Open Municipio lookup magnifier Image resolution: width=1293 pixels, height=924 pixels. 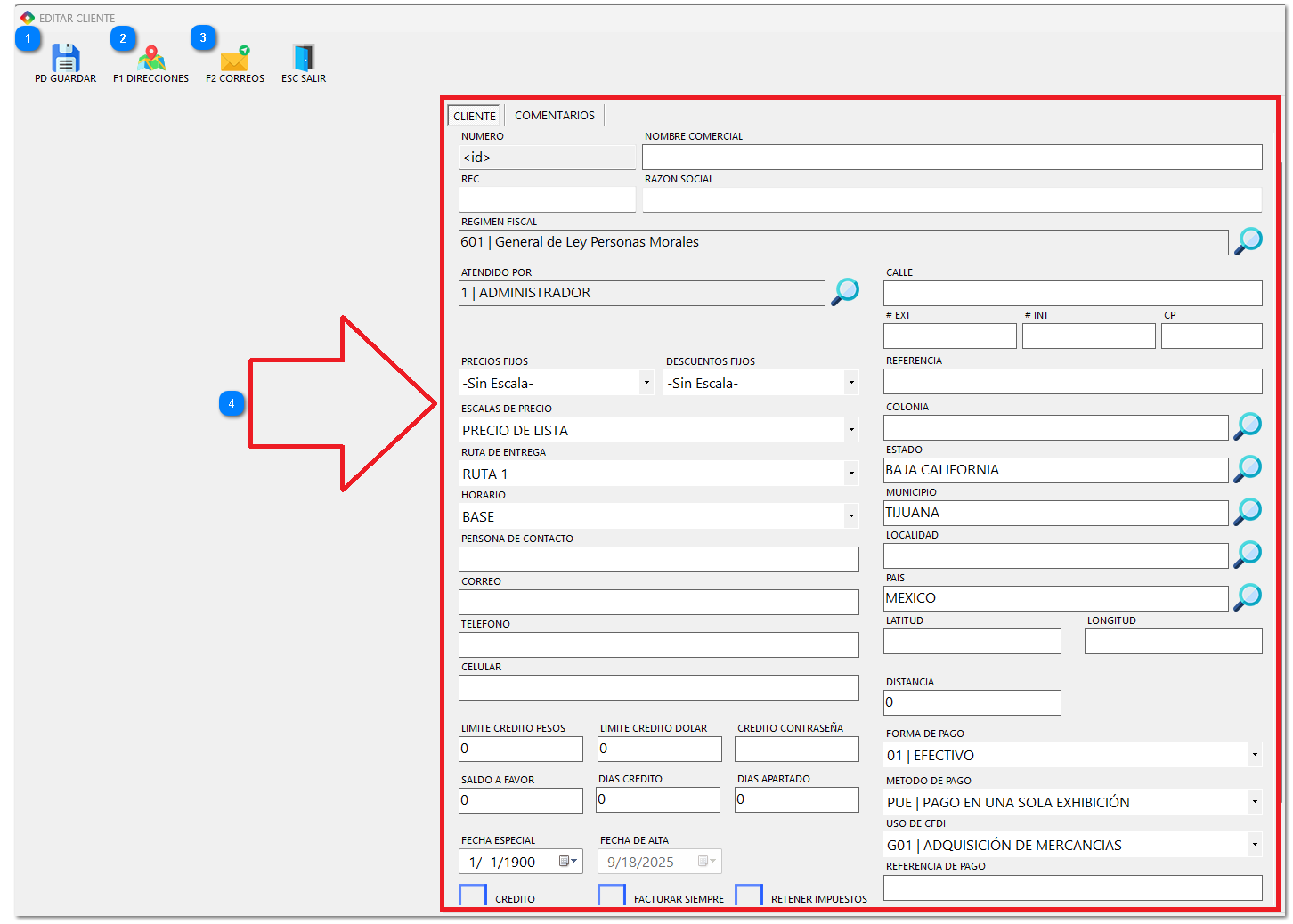point(1248,512)
